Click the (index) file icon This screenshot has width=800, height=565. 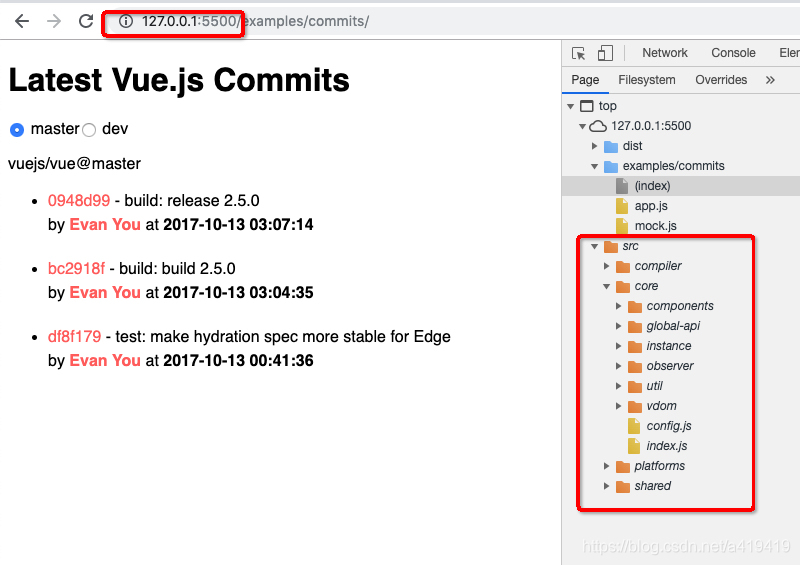coord(622,186)
